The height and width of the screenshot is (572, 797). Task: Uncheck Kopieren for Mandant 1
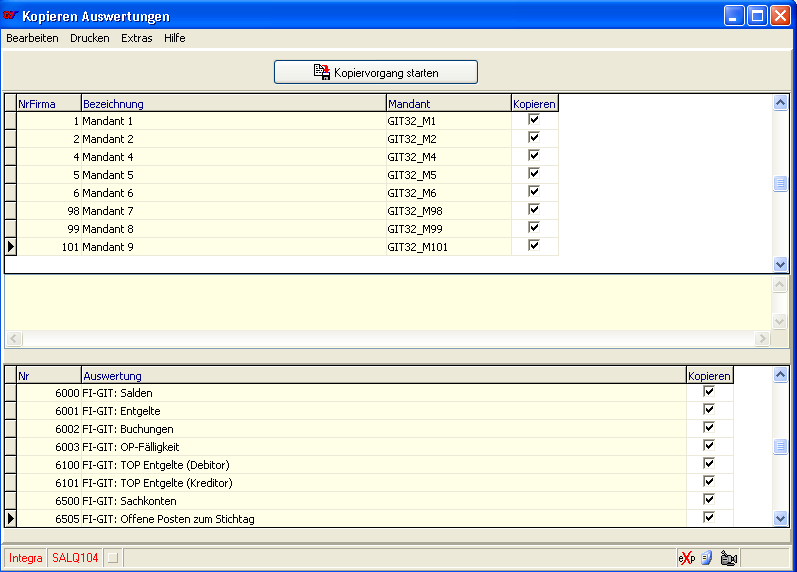pos(534,120)
